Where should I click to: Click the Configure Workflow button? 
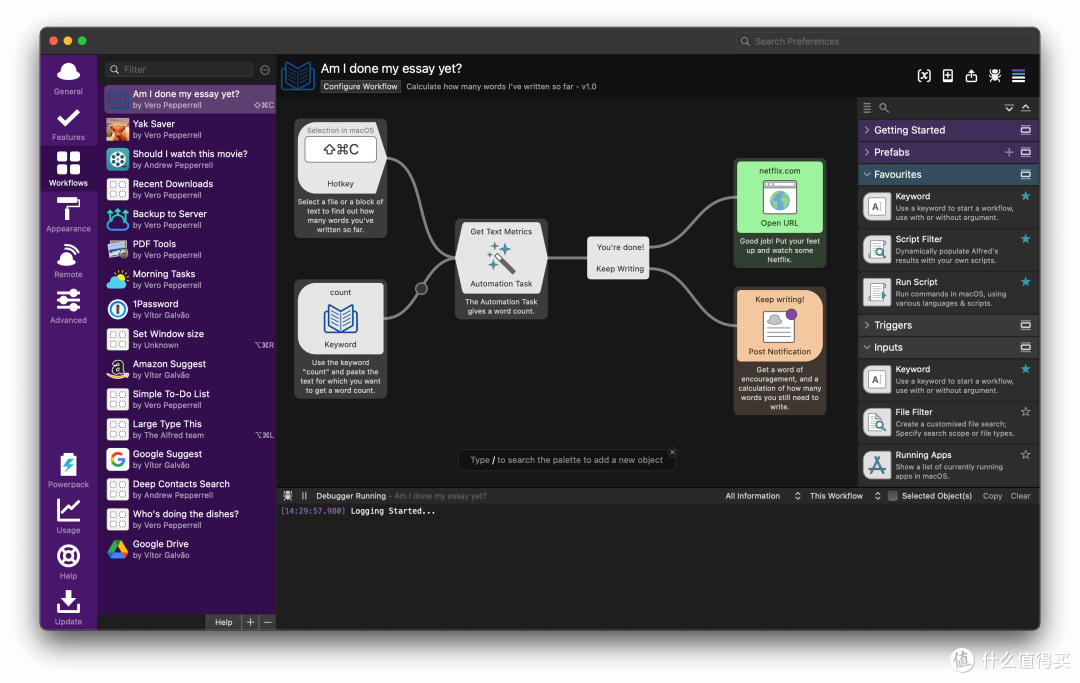[x=360, y=87]
